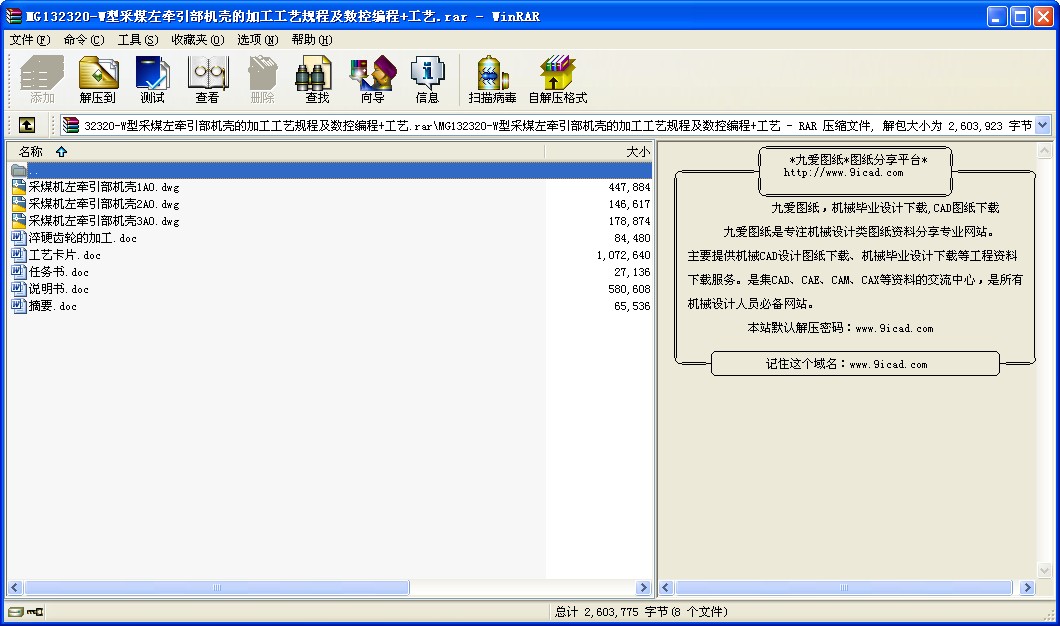
Task: Open the 收藏夹 (Favorites) menu
Action: point(197,40)
